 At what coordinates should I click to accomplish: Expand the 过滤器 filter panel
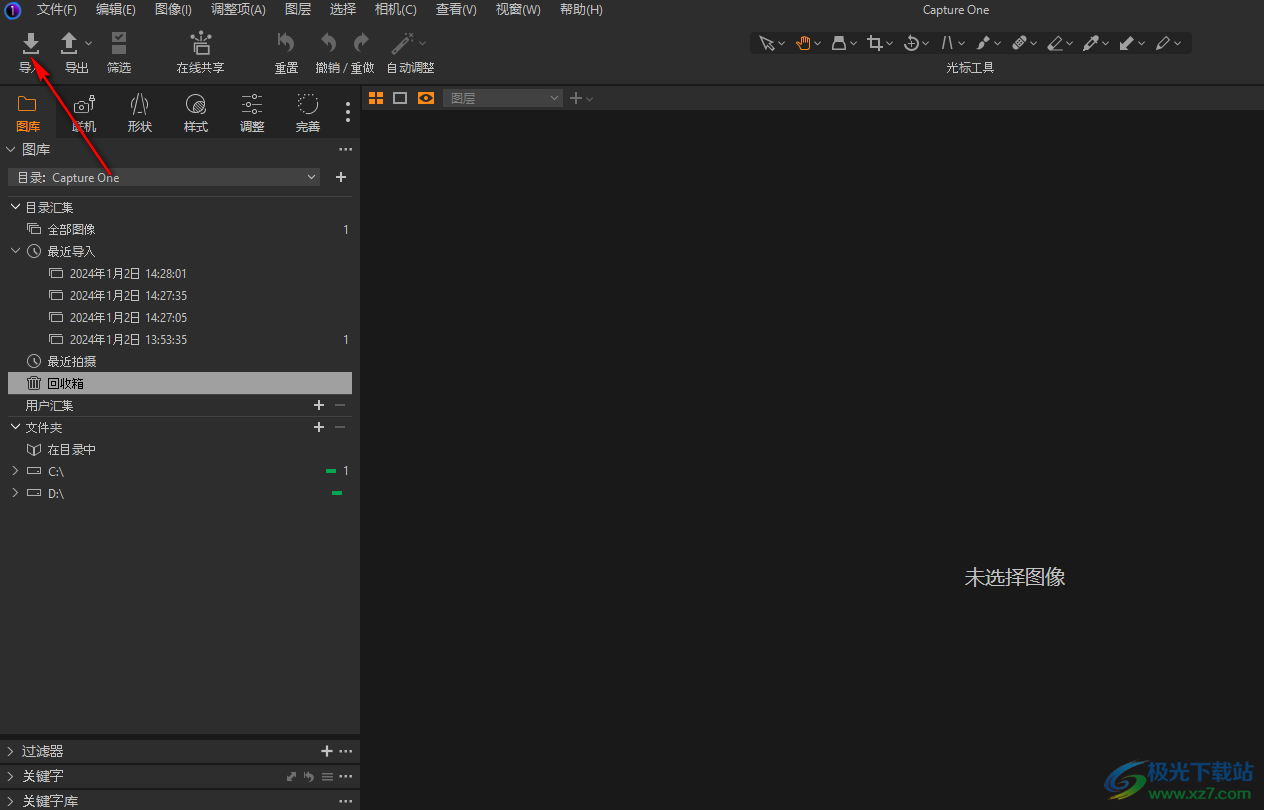click(x=11, y=751)
